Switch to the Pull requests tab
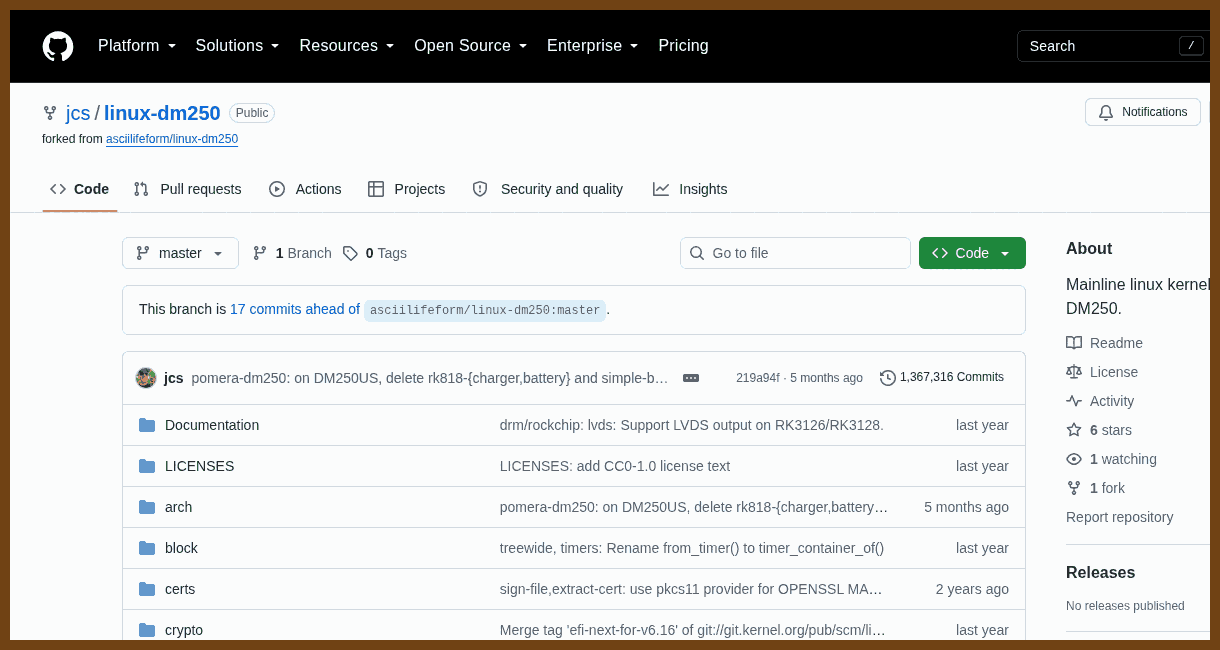Screen dimensions: 1220x650 (x=187, y=189)
